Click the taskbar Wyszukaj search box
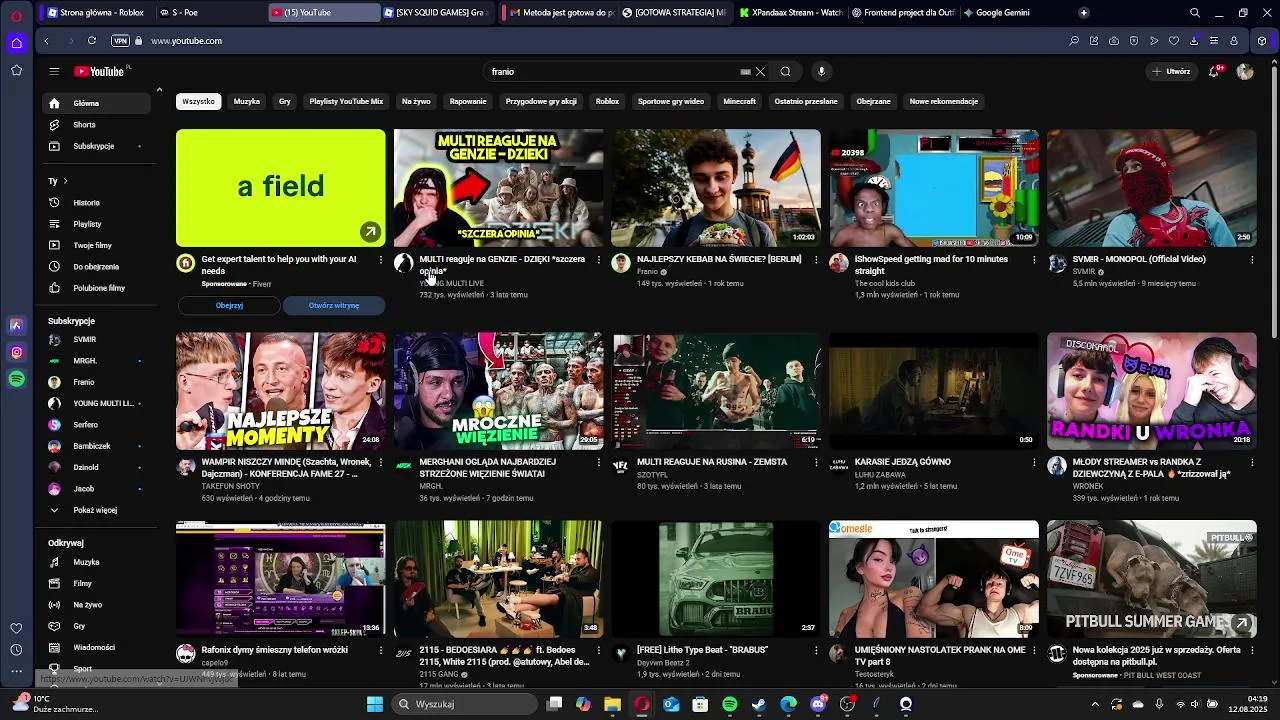This screenshot has width=1280, height=720. point(464,704)
